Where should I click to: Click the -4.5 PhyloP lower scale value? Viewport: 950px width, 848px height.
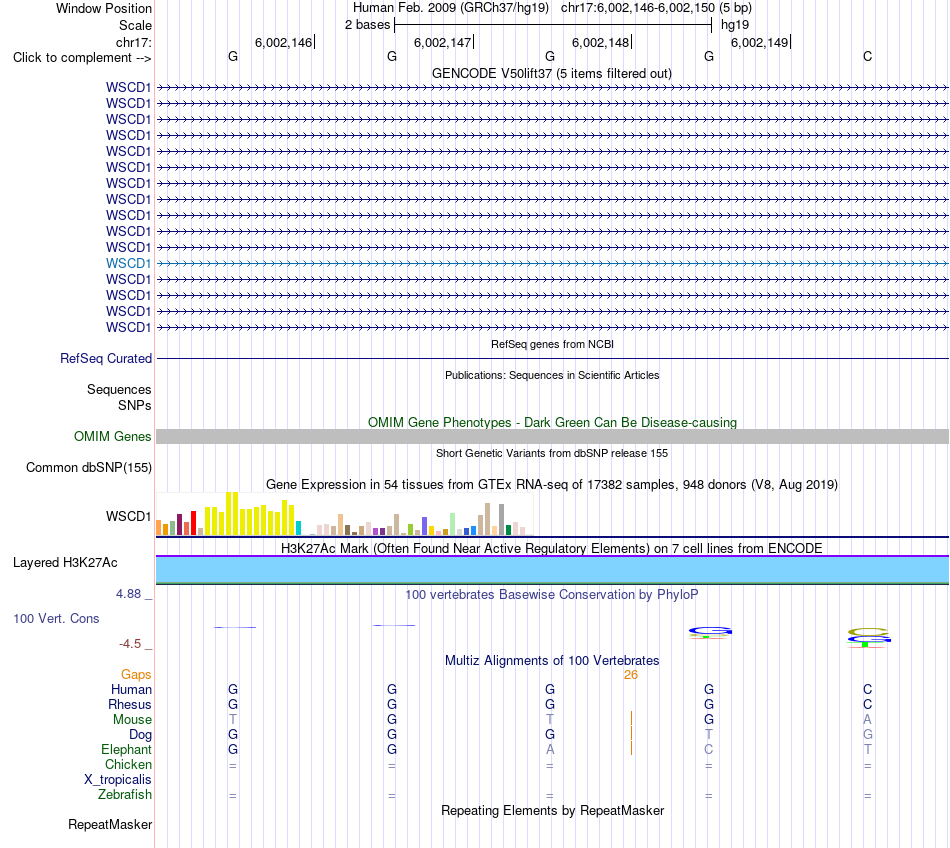130,643
